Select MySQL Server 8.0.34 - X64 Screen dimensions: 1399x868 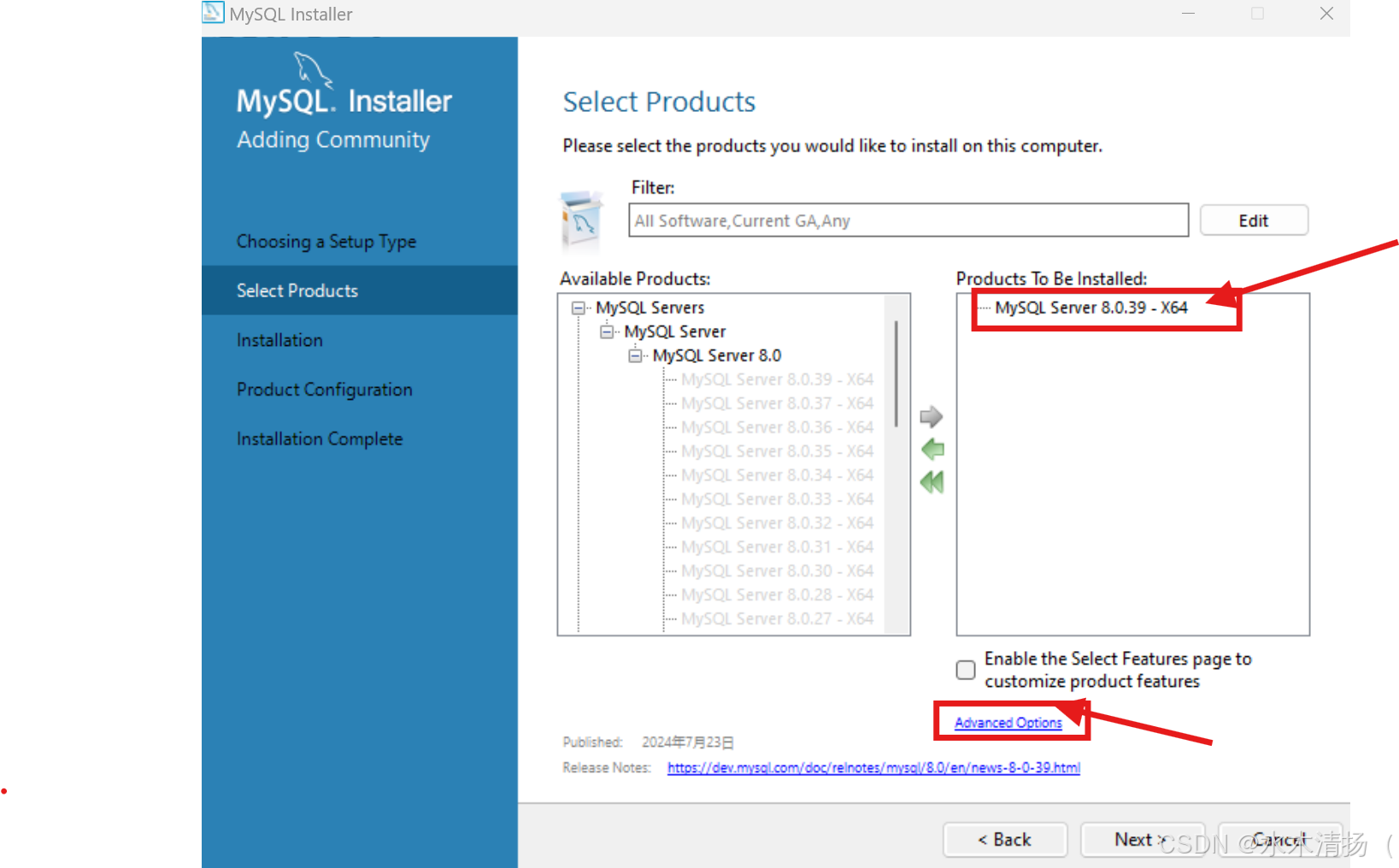[x=777, y=475]
